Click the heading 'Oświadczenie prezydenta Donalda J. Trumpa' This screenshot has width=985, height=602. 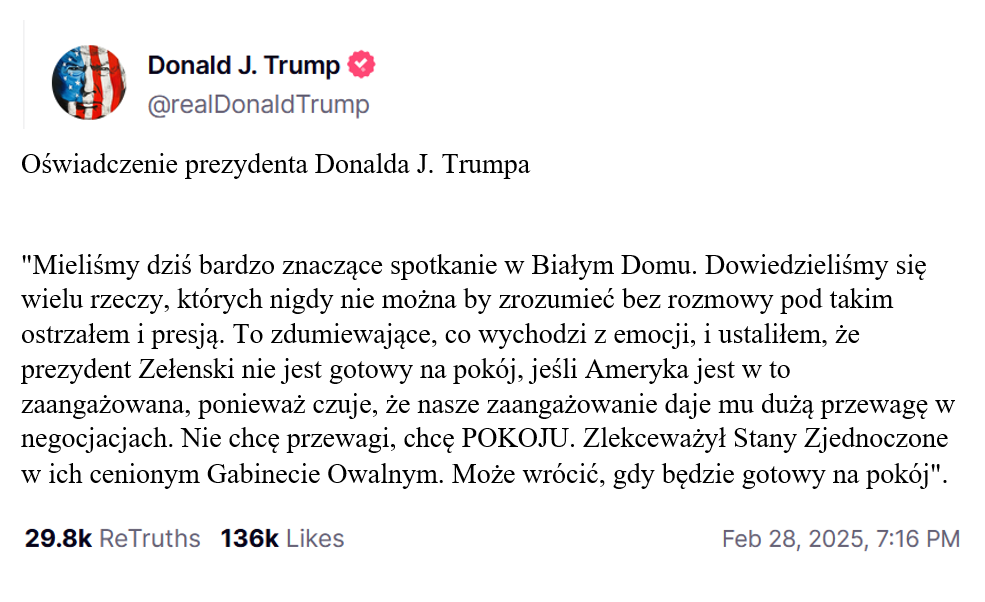(275, 165)
